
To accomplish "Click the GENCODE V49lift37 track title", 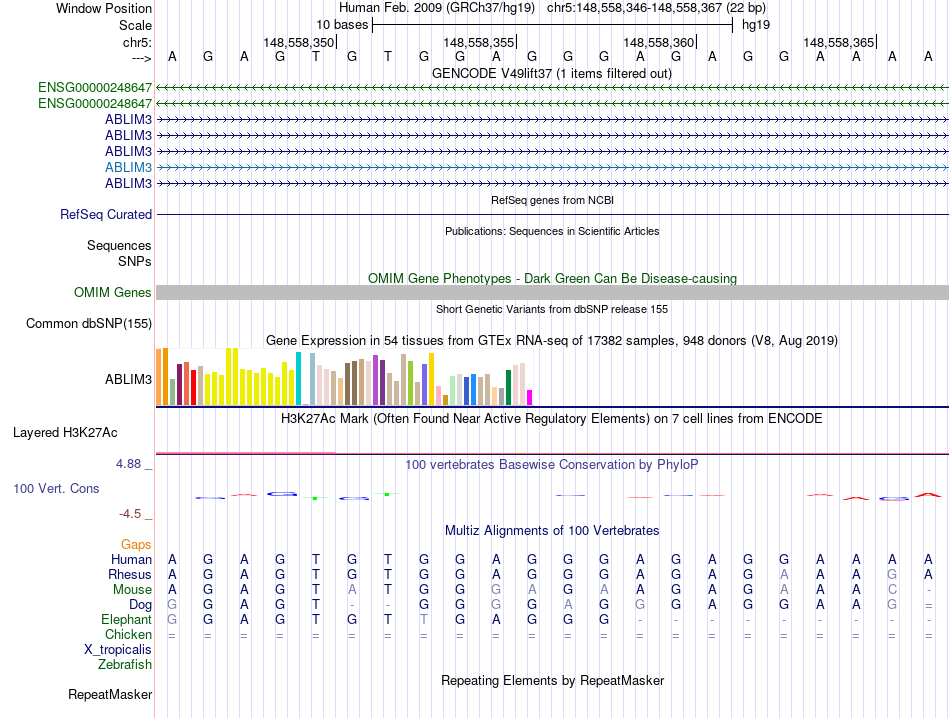I will tap(551, 73).
